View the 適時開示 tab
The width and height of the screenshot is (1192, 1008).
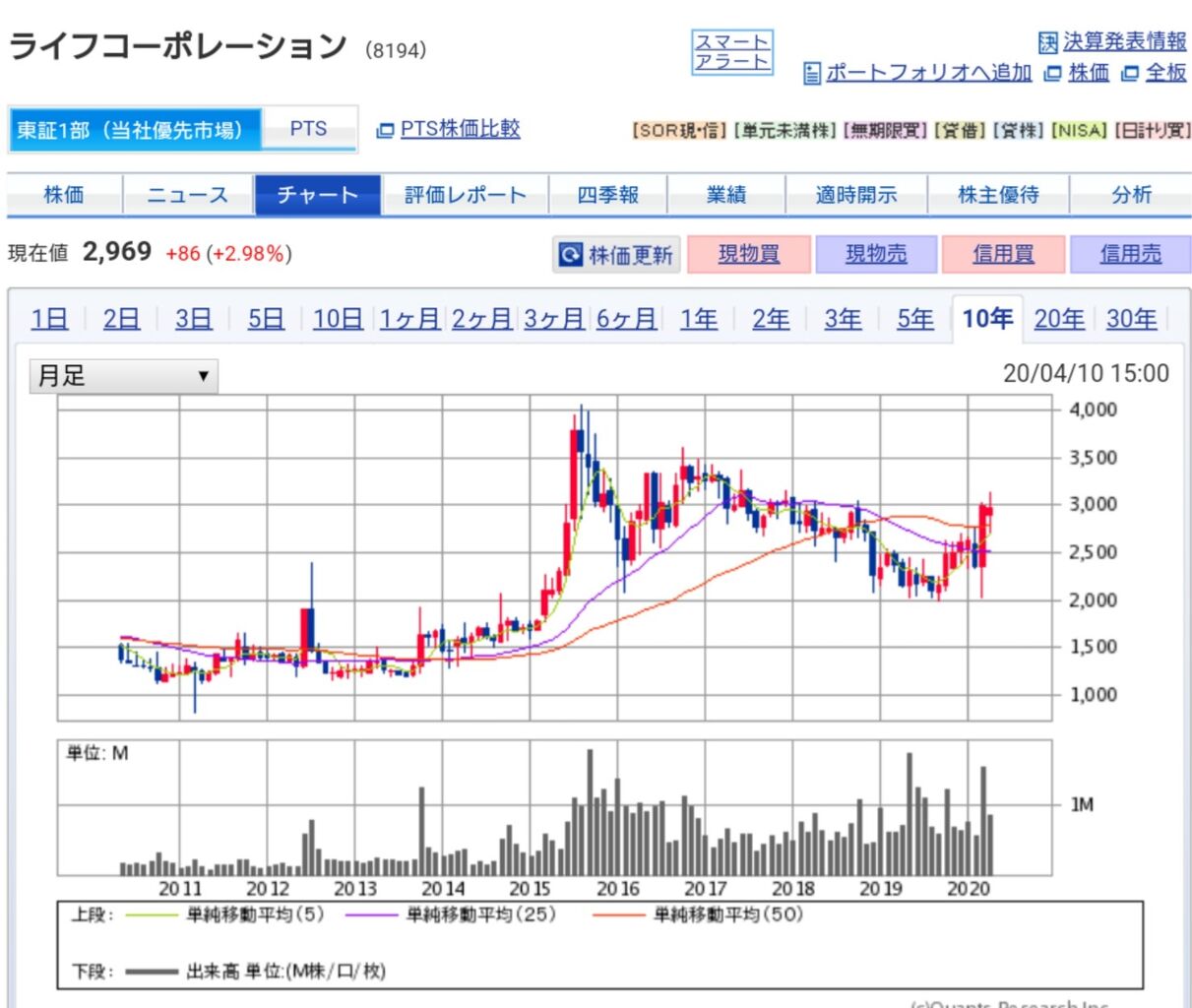click(856, 195)
